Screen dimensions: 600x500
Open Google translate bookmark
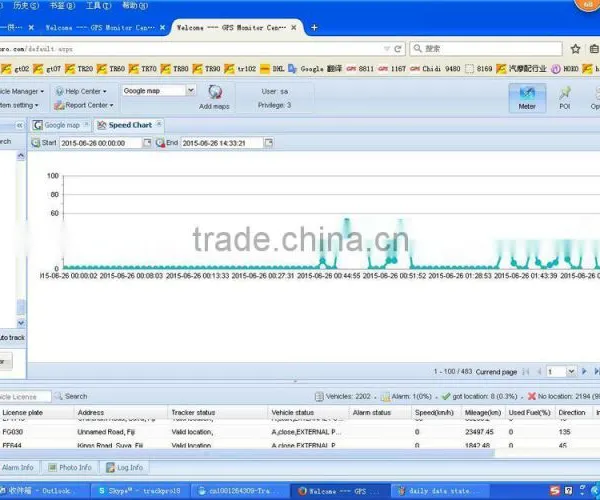pos(315,69)
